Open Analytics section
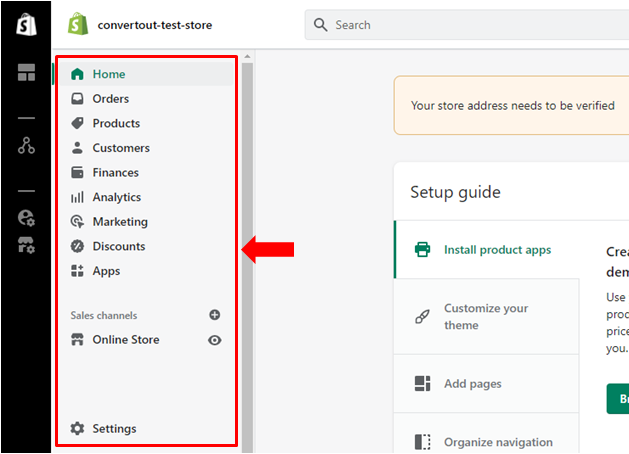This screenshot has height=454, width=629. click(146, 197)
